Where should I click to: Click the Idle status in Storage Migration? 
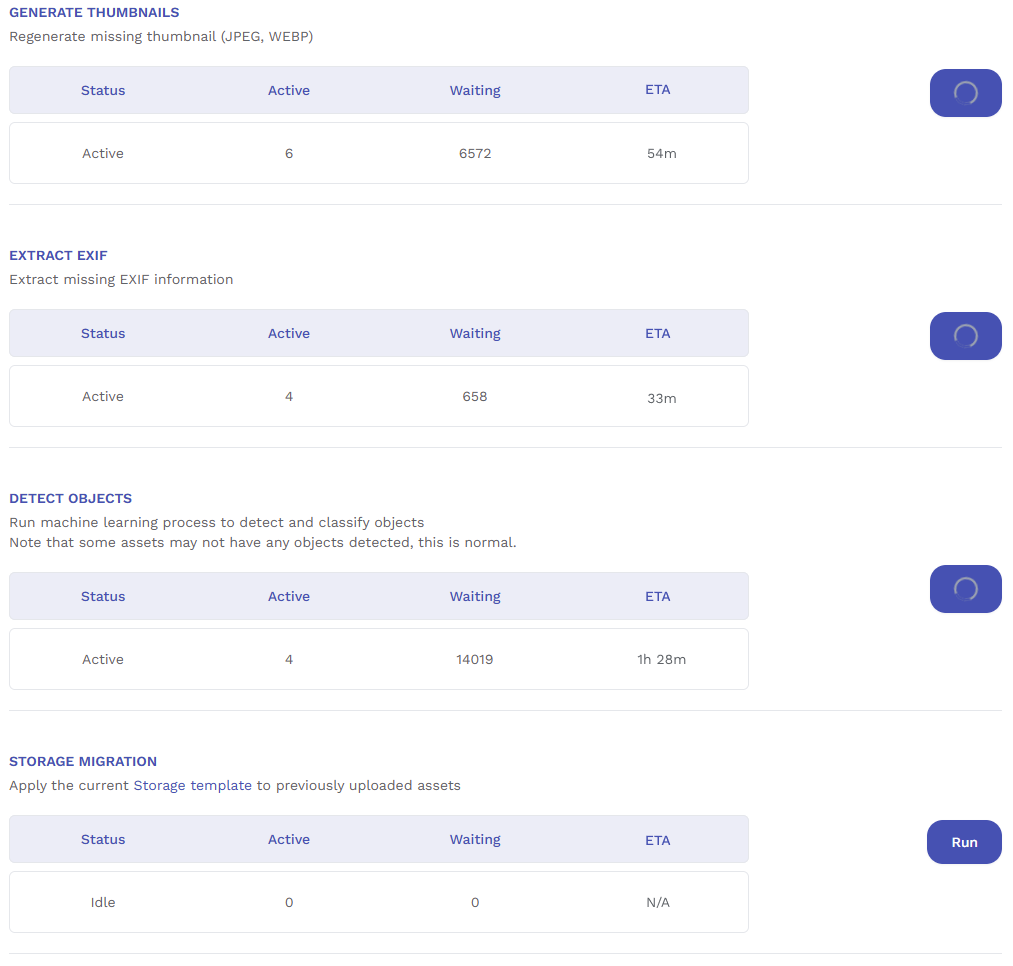103,902
